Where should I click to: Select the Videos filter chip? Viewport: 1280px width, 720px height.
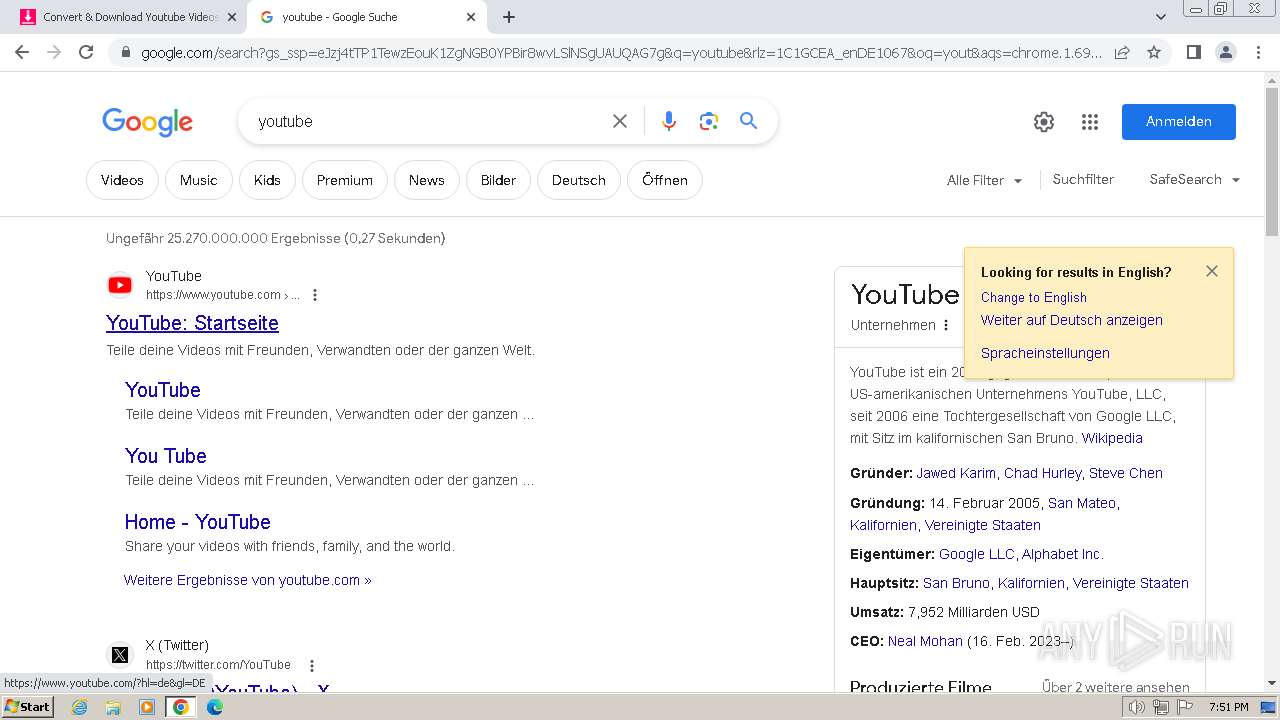[x=122, y=180]
